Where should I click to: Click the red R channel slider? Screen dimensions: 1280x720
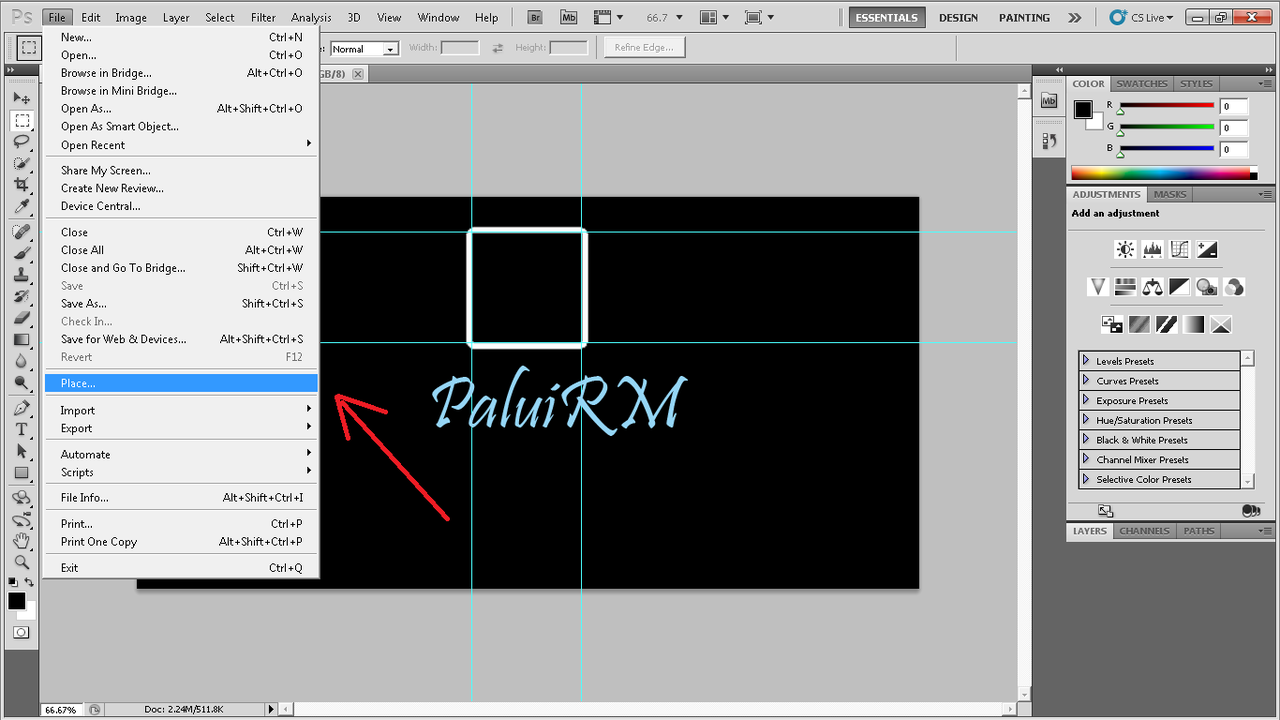pyautogui.click(x=1166, y=106)
